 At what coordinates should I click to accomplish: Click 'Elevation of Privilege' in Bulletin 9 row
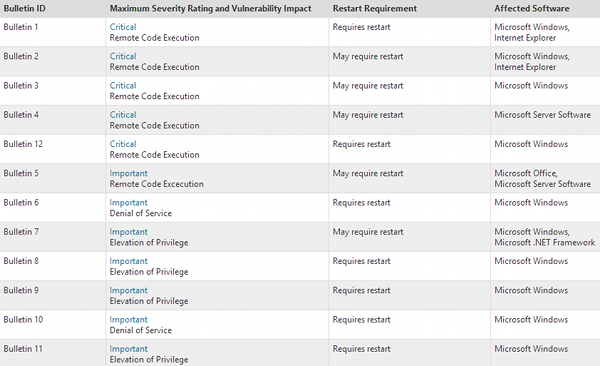(149, 301)
